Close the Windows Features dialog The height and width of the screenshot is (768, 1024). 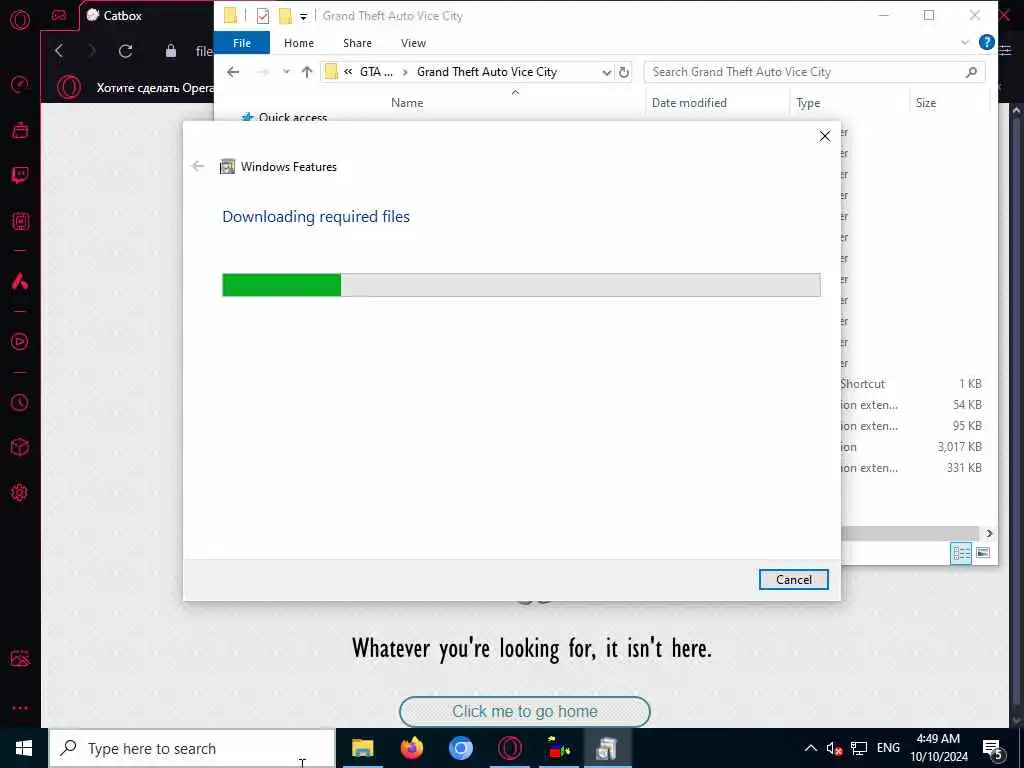coord(825,136)
